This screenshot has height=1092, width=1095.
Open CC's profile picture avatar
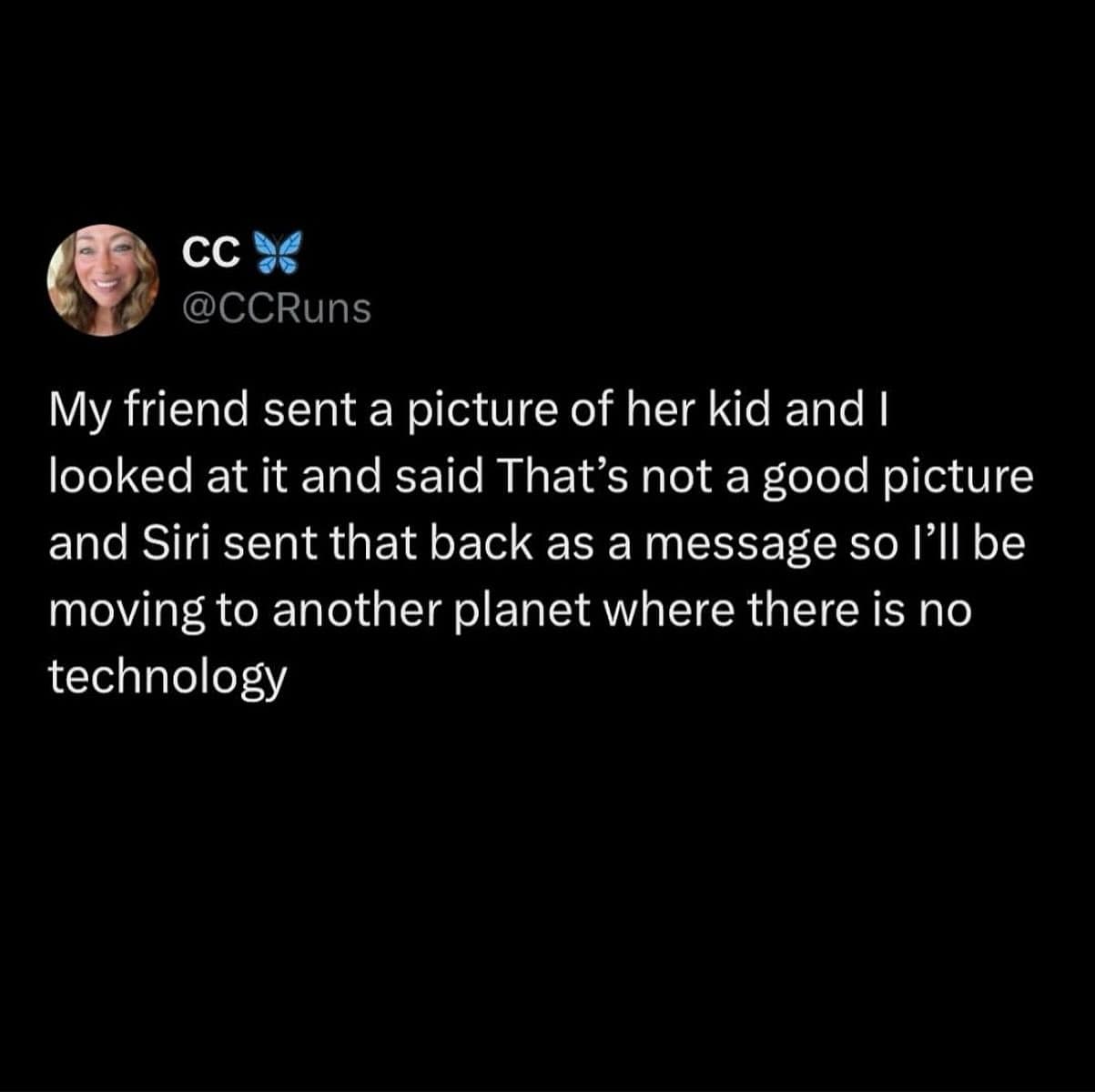pos(103,280)
